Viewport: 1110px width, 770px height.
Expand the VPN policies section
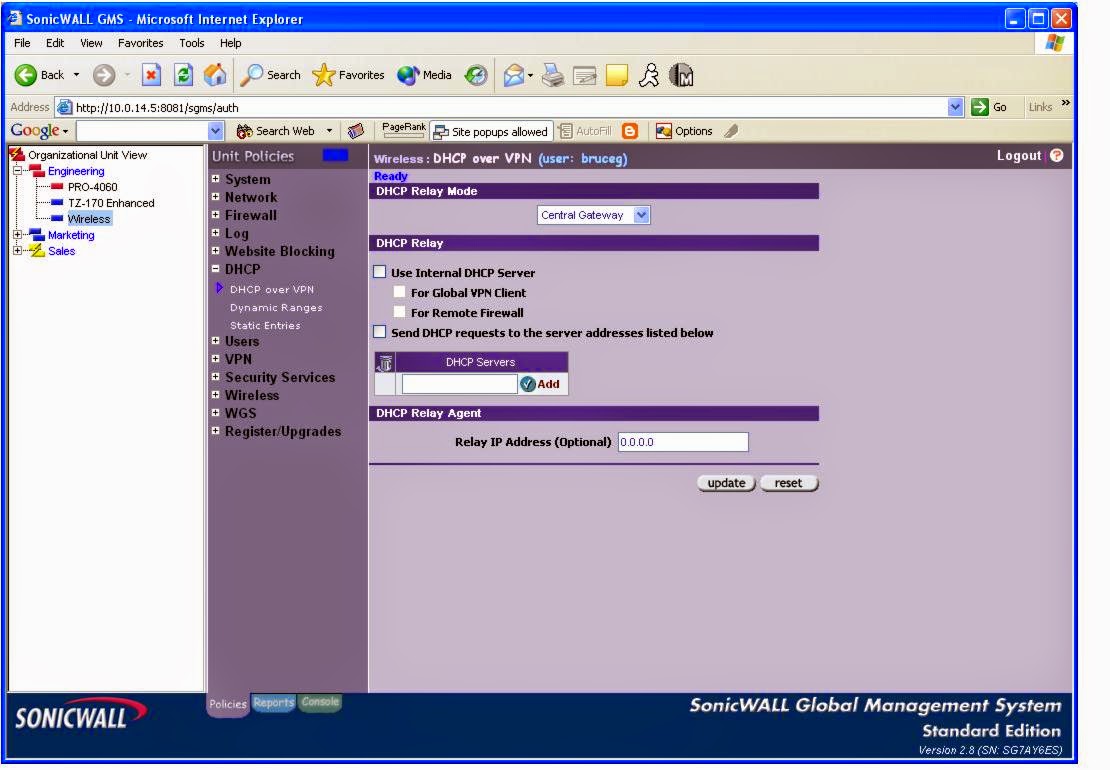pyautogui.click(x=215, y=358)
